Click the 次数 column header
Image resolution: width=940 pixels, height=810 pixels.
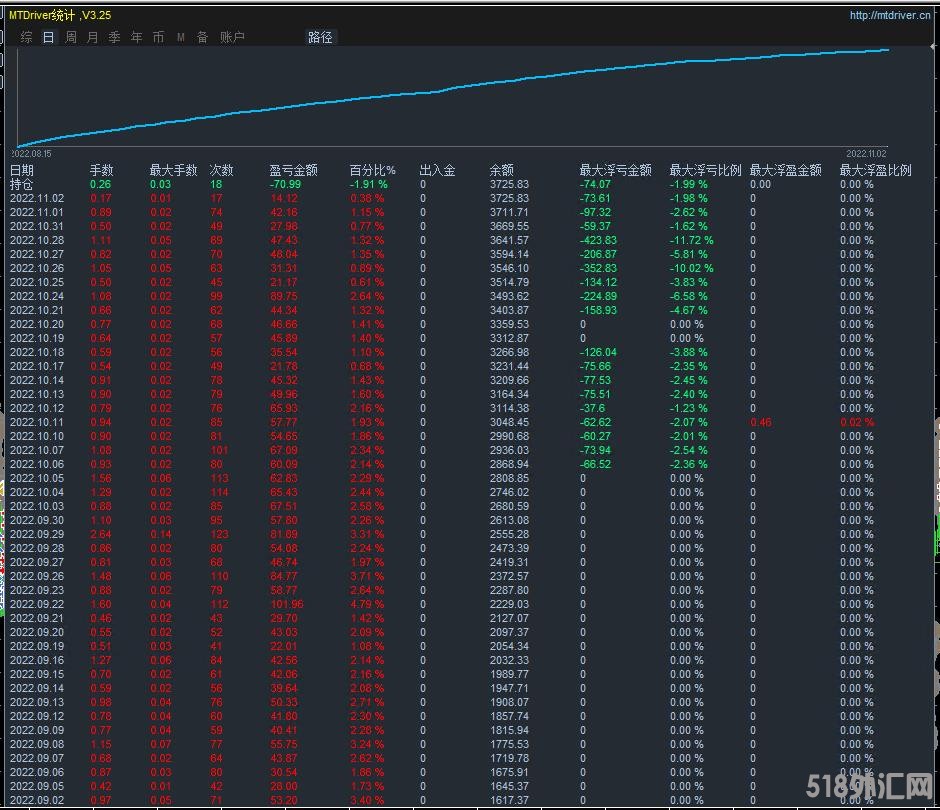tap(221, 170)
